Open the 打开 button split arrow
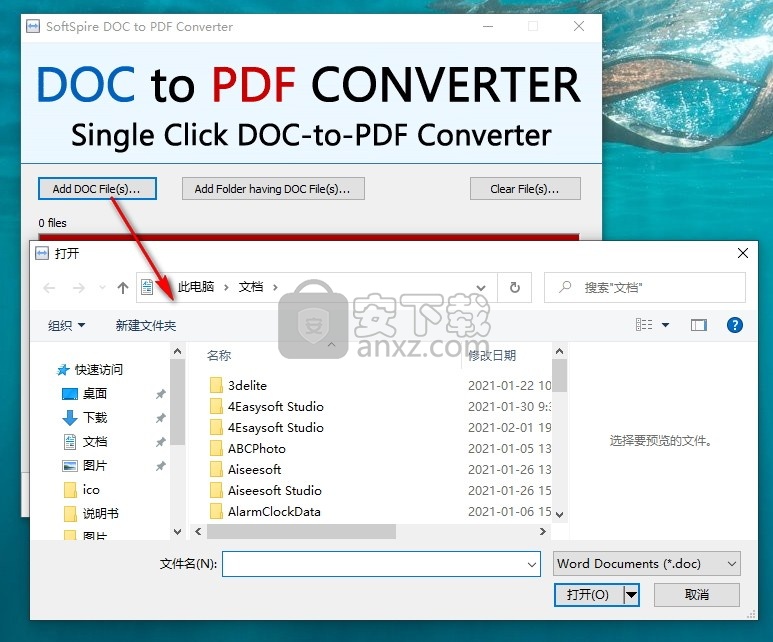Screen dimensions: 773x642 pyautogui.click(x=632, y=595)
